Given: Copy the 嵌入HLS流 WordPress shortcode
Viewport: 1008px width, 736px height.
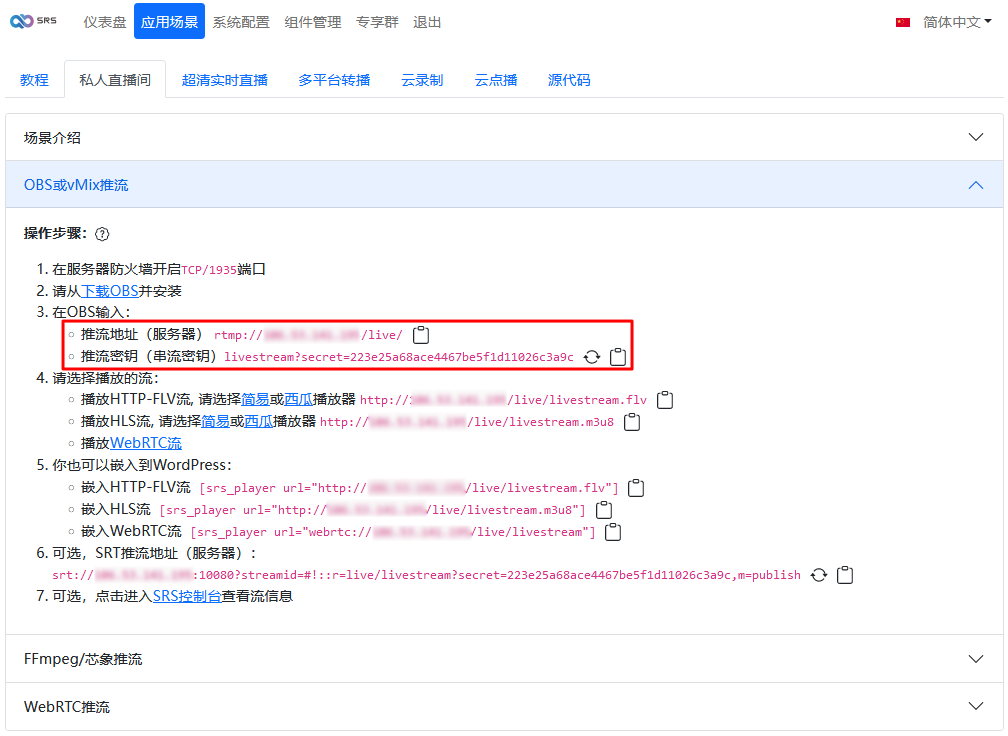Looking at the screenshot, I should pyautogui.click(x=604, y=510).
